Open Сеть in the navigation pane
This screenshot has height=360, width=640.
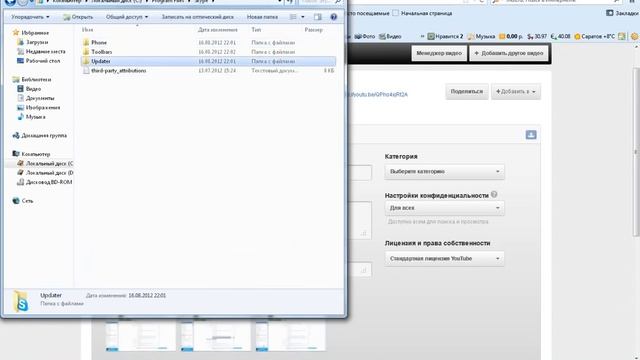pyautogui.click(x=27, y=201)
